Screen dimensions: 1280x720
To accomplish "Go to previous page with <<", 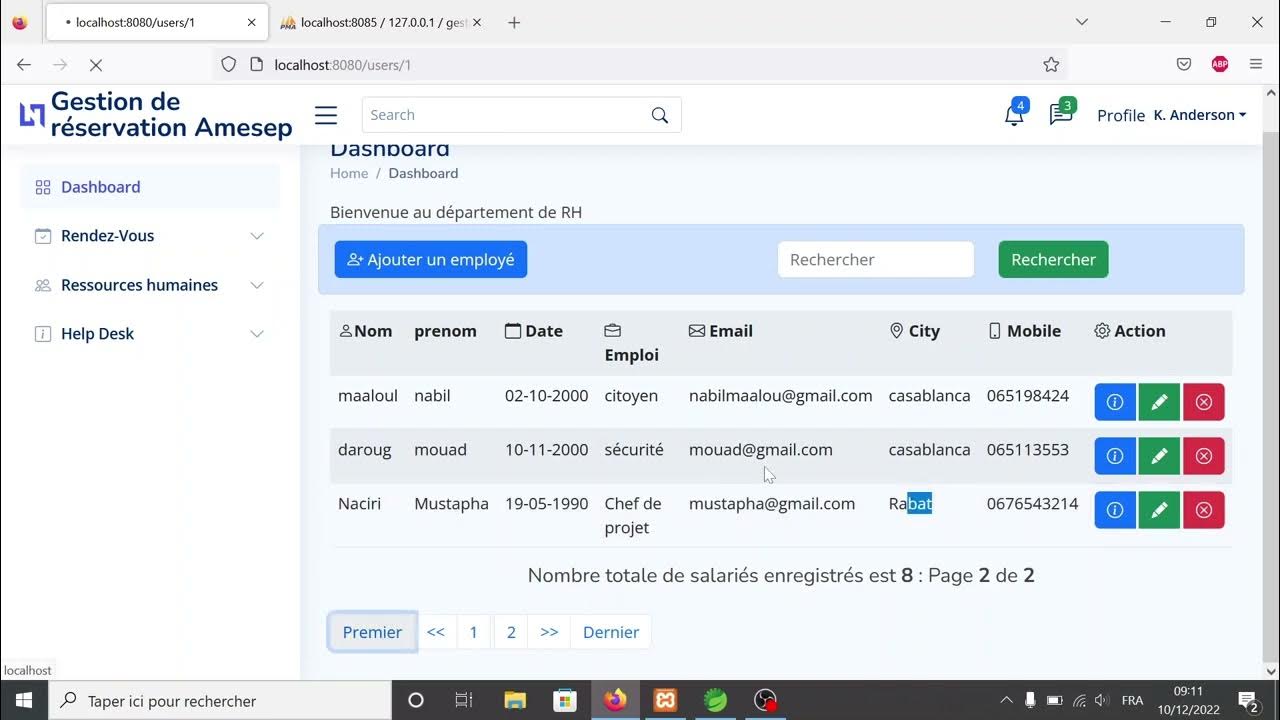I will point(436,632).
